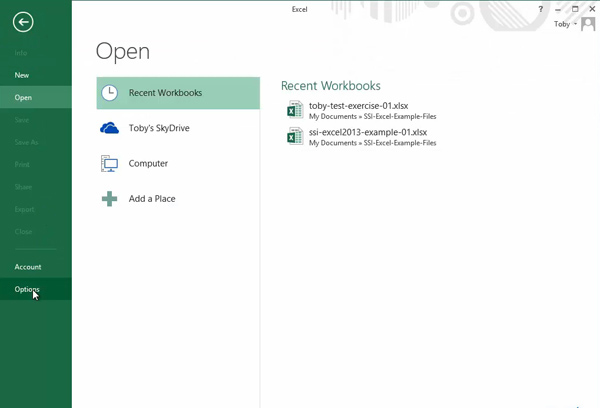The height and width of the screenshot is (408, 600).
Task: Select the Recent Workbooks clock icon
Action: pos(110,93)
